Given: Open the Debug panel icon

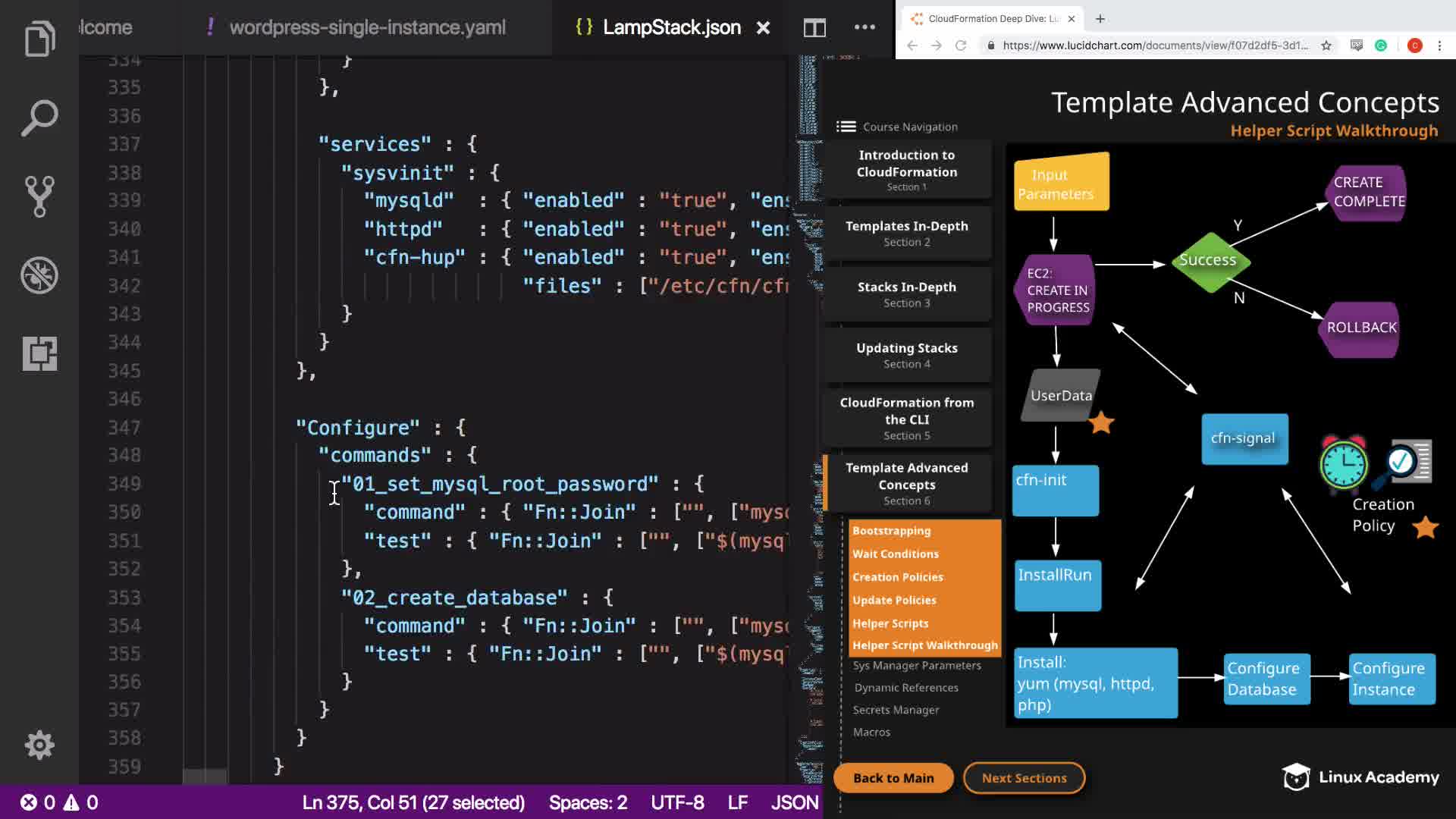Looking at the screenshot, I should [39, 275].
